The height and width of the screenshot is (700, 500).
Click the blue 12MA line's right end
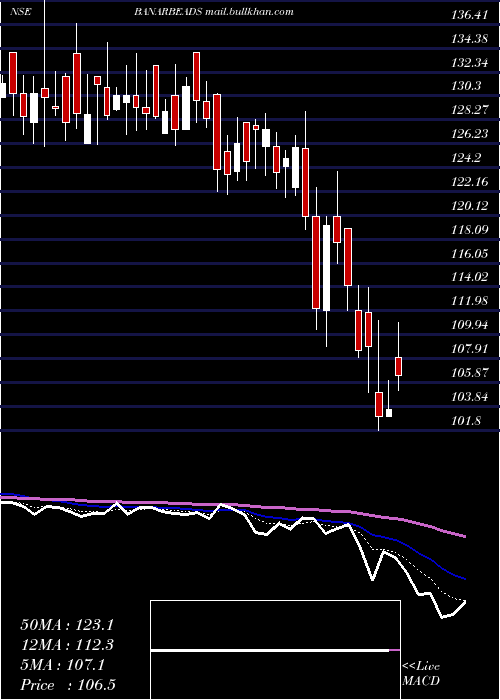[464, 579]
